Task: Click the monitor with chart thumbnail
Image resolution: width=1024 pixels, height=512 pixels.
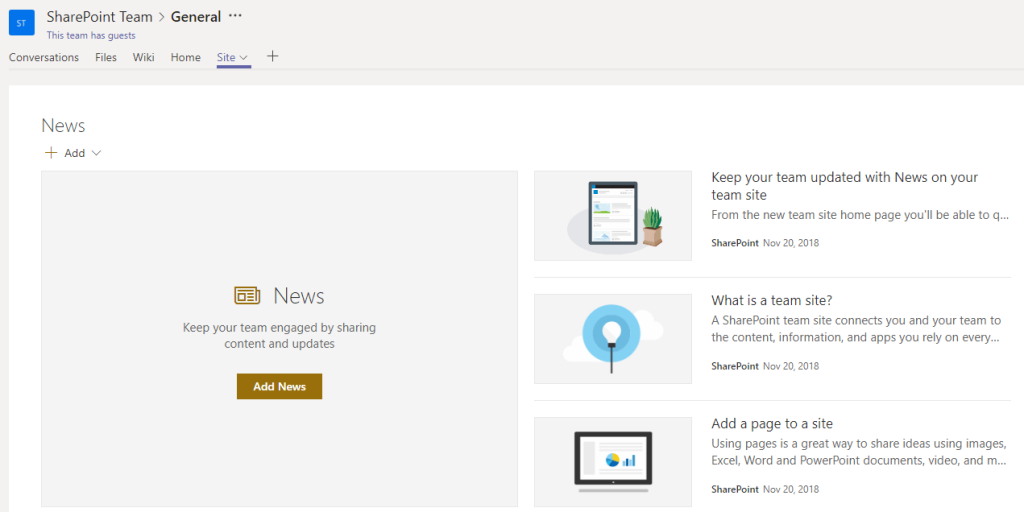Action: coord(613,462)
